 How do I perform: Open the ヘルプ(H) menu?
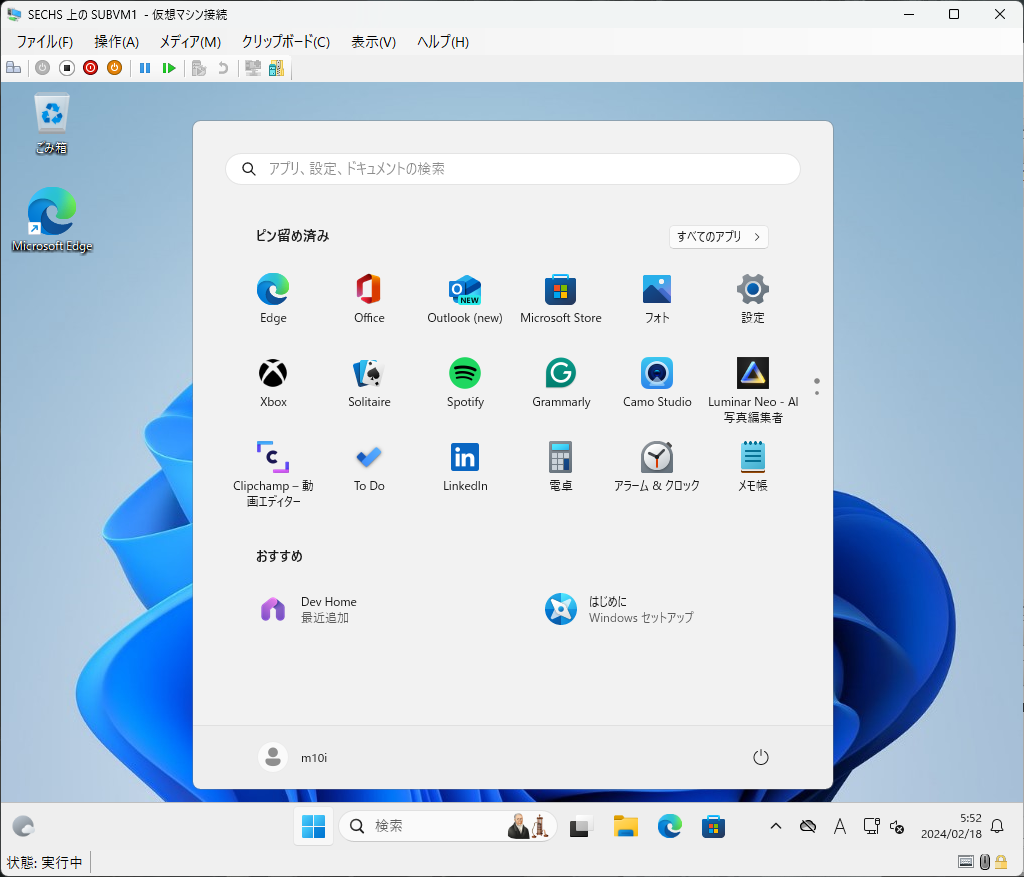tap(443, 42)
